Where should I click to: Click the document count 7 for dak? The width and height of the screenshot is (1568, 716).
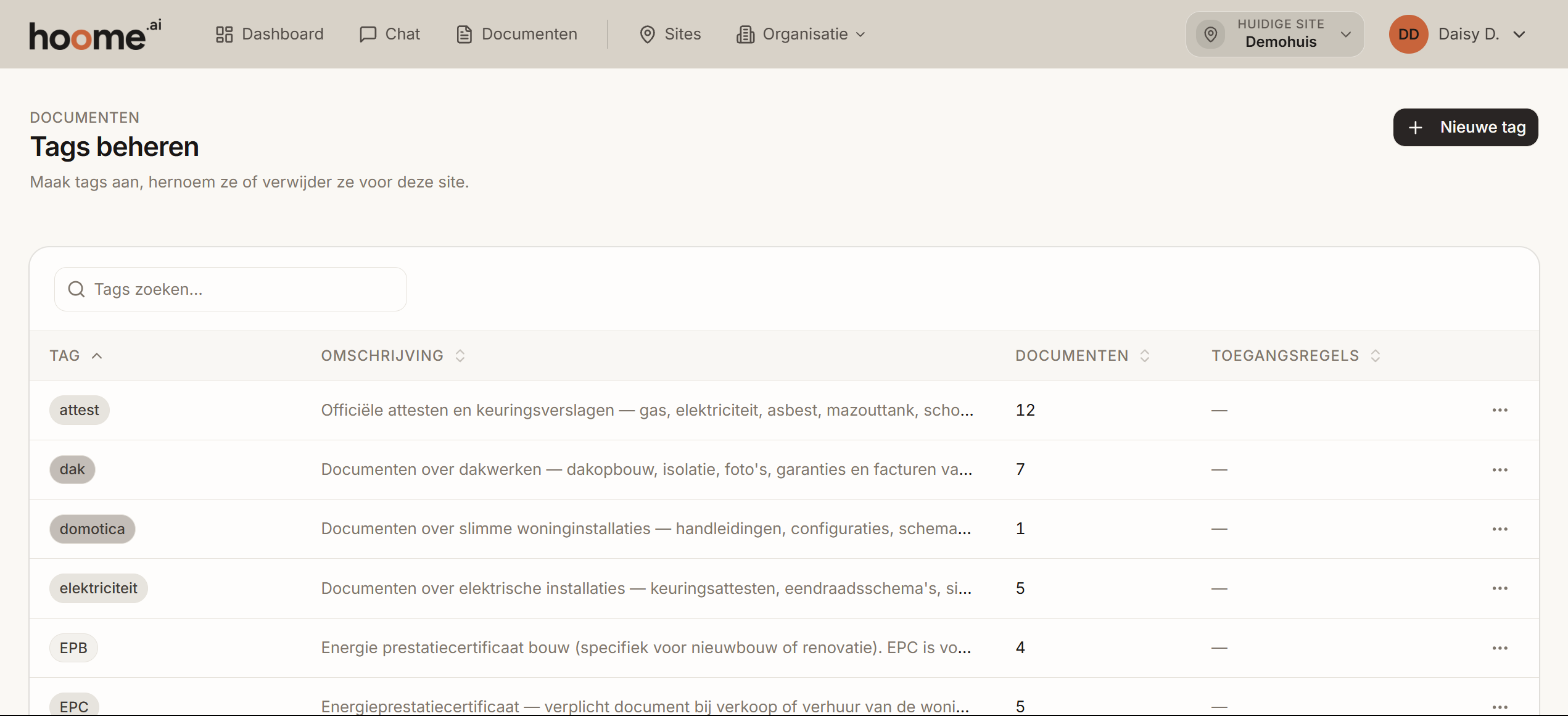click(1020, 469)
